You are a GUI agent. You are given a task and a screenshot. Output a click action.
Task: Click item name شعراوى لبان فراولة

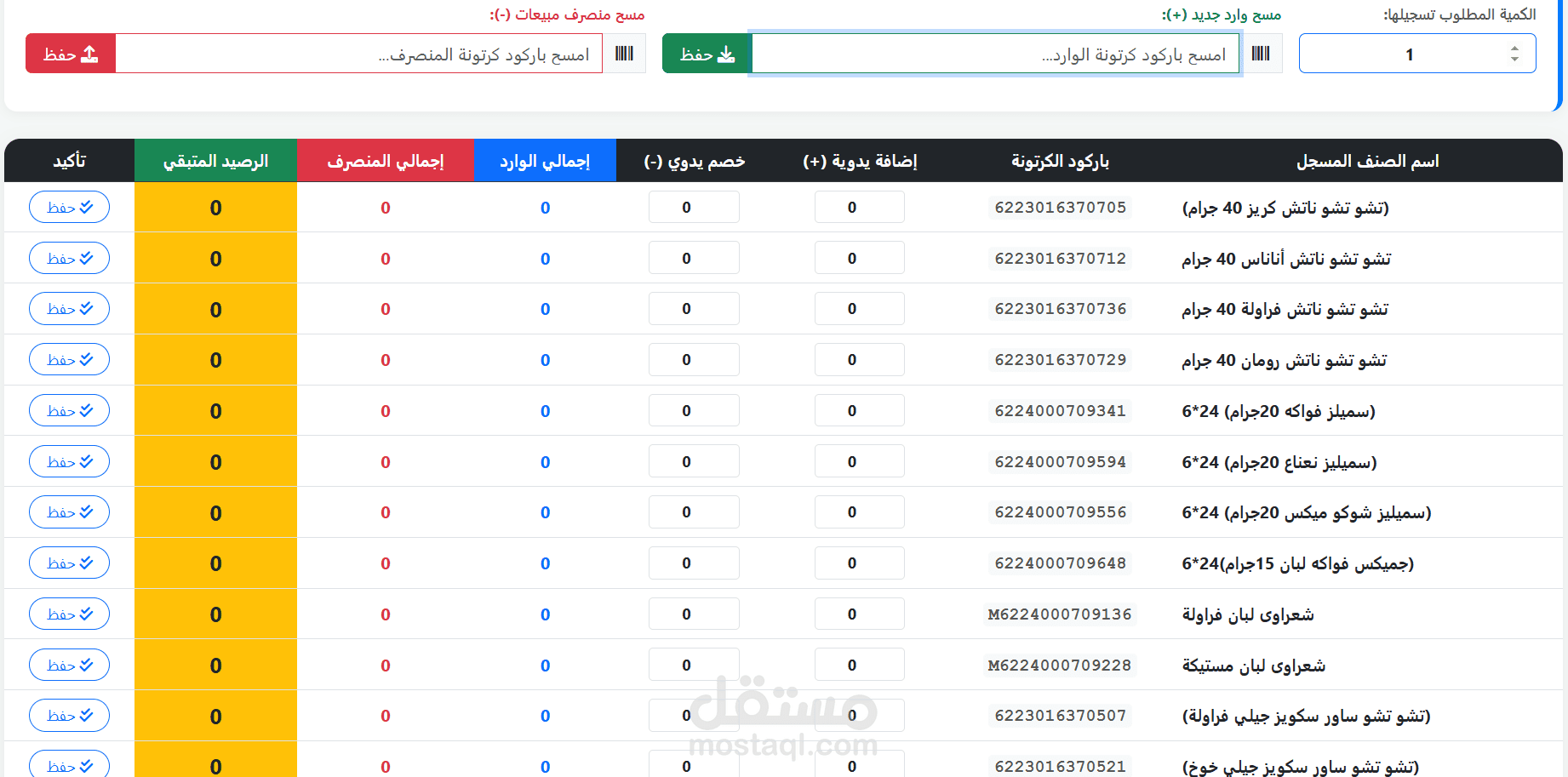point(1248,614)
